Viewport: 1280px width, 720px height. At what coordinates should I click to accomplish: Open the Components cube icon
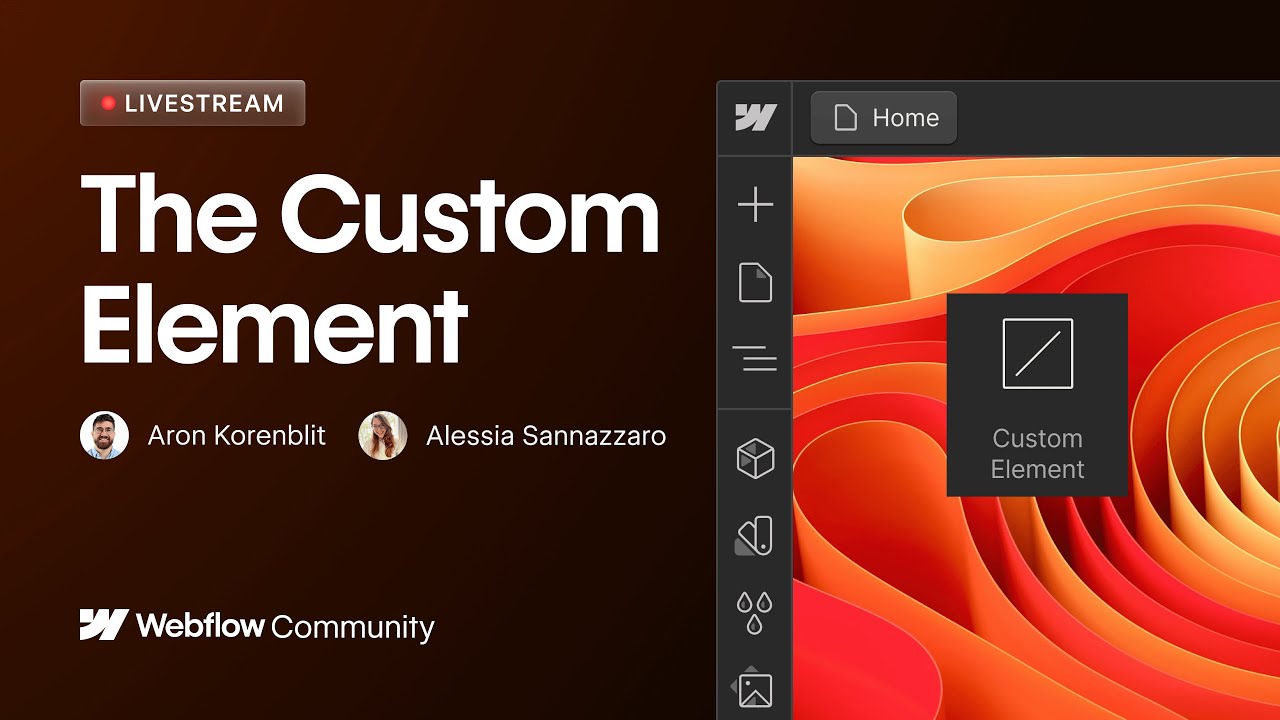pos(755,459)
